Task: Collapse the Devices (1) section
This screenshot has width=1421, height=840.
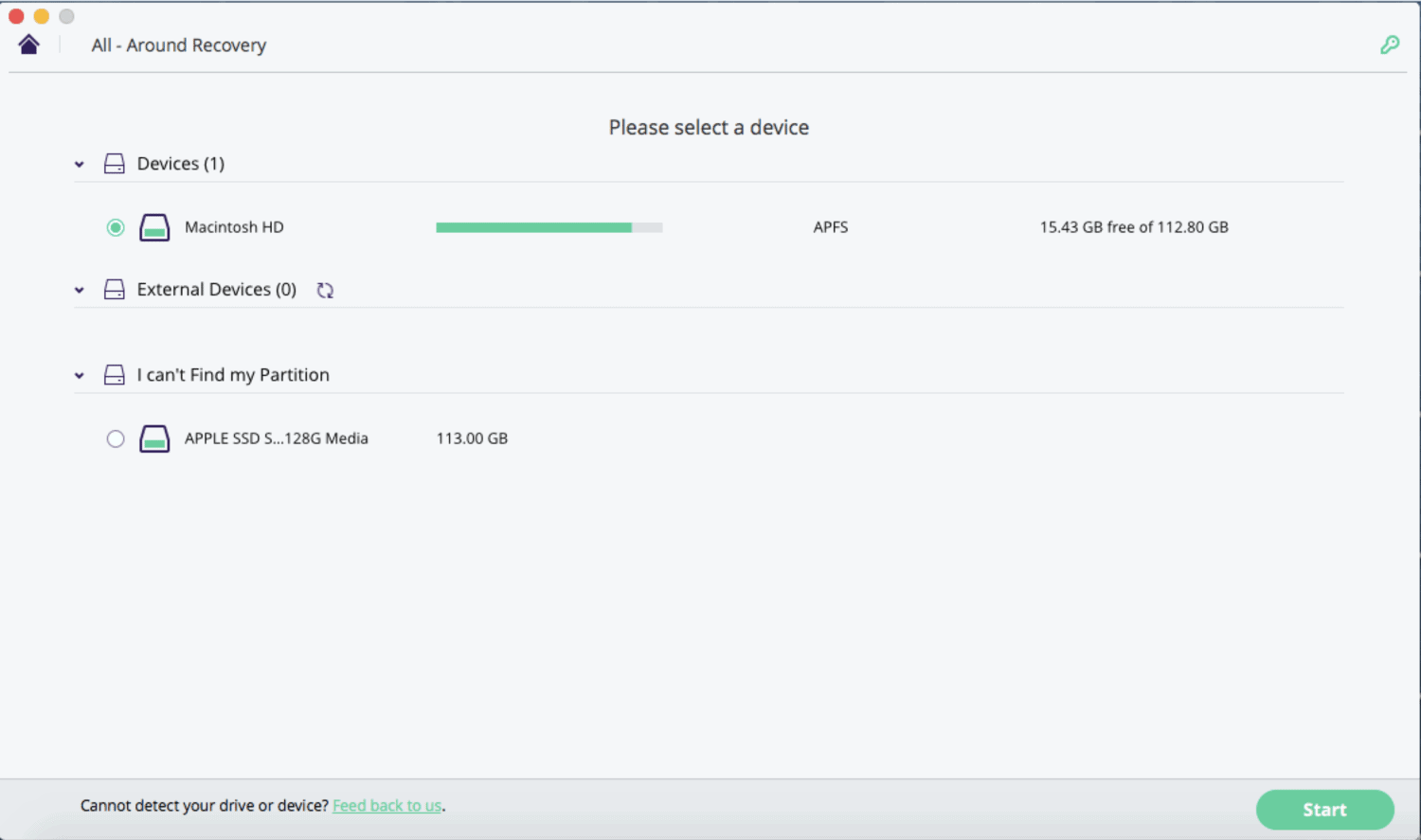Action: pyautogui.click(x=80, y=165)
